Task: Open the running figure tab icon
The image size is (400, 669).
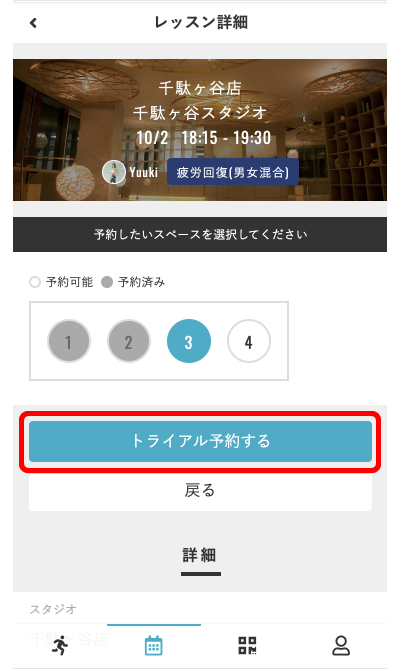Action: (60, 645)
